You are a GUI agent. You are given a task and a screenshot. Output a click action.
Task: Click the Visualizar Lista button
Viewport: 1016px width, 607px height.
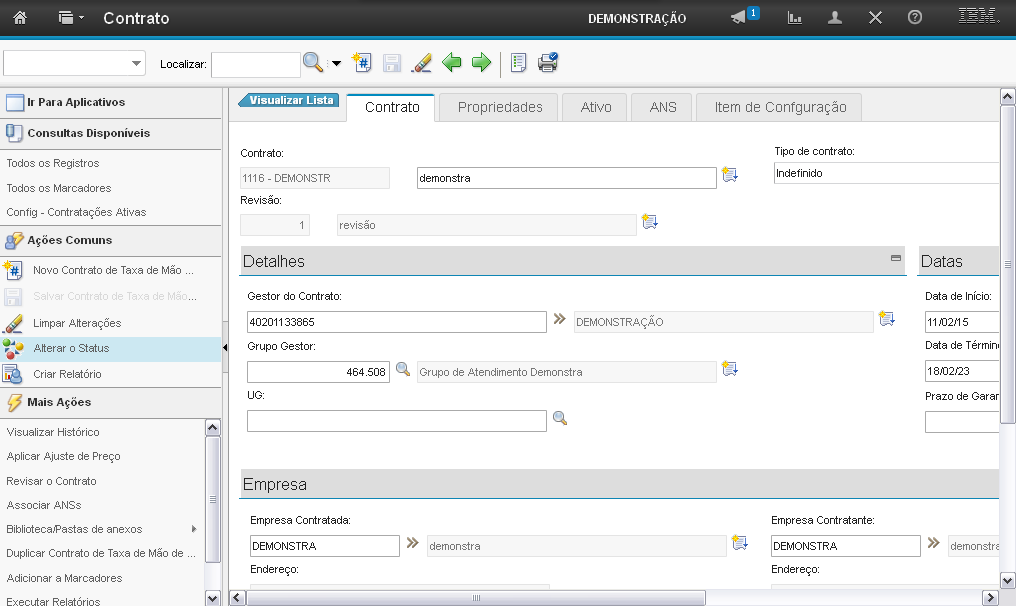click(x=290, y=100)
